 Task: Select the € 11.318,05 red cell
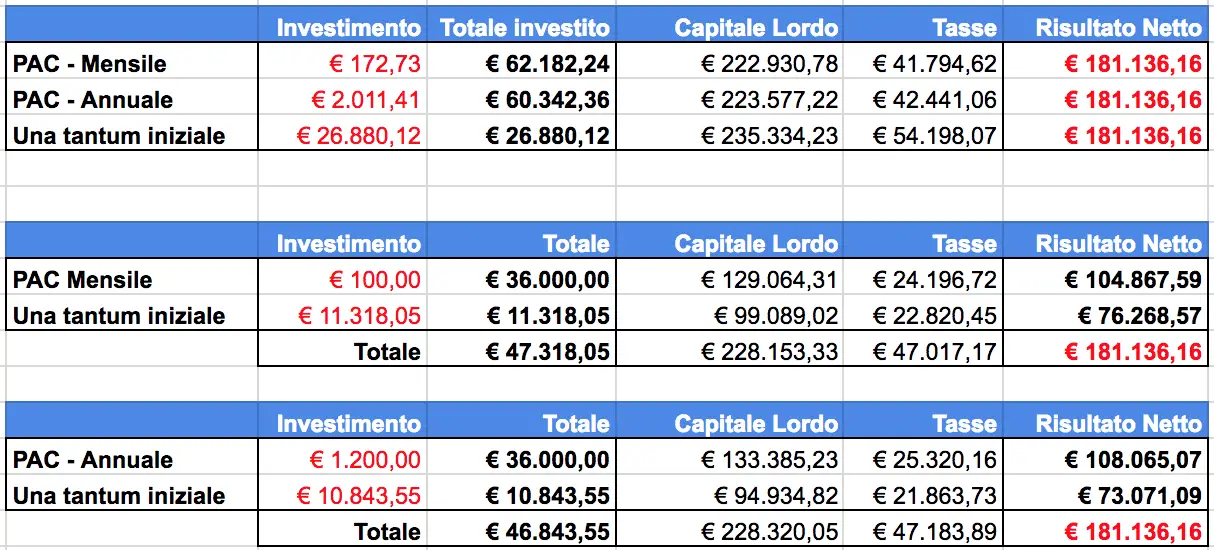pyautogui.click(x=342, y=316)
